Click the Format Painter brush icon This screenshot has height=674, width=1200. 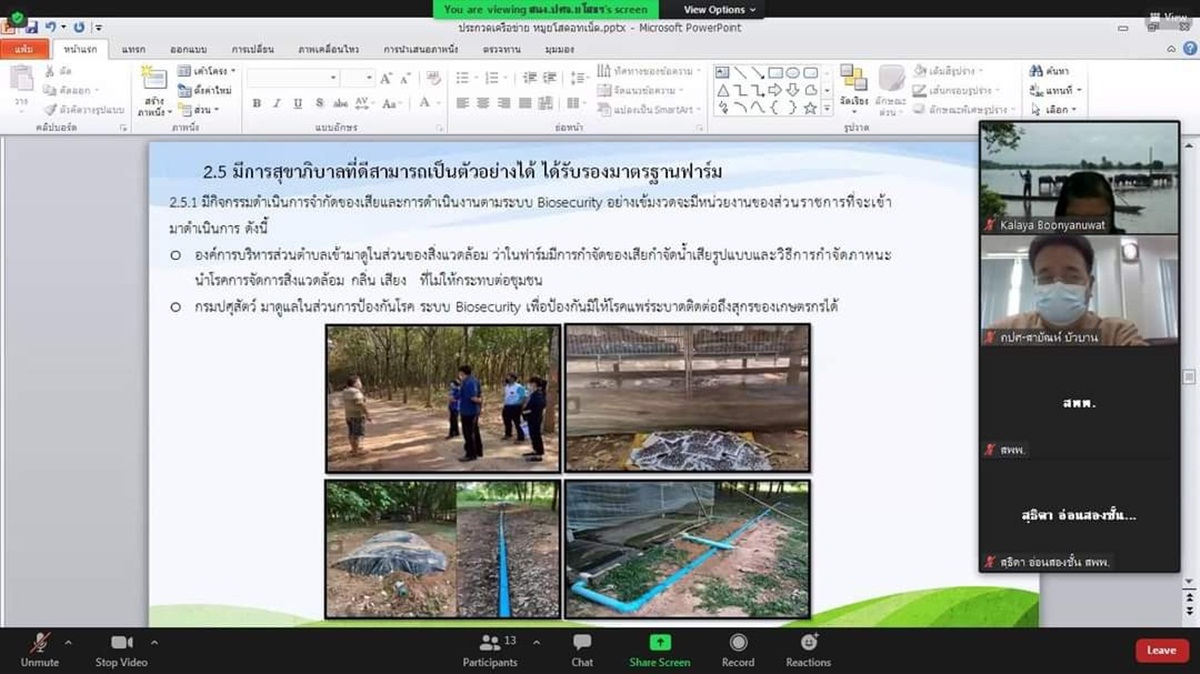[x=51, y=109]
